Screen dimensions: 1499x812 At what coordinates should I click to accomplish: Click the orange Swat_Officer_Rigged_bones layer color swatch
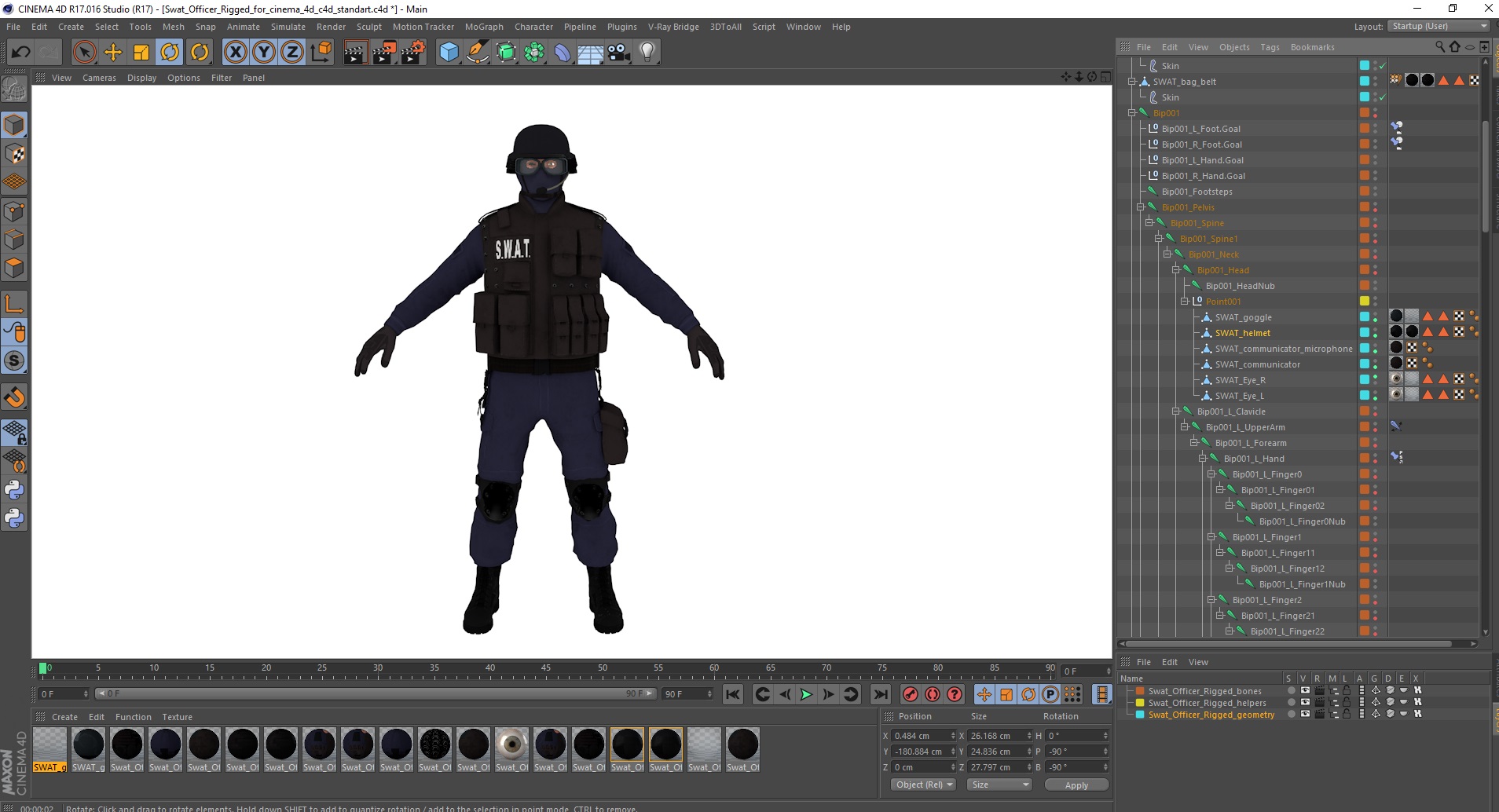1140,691
